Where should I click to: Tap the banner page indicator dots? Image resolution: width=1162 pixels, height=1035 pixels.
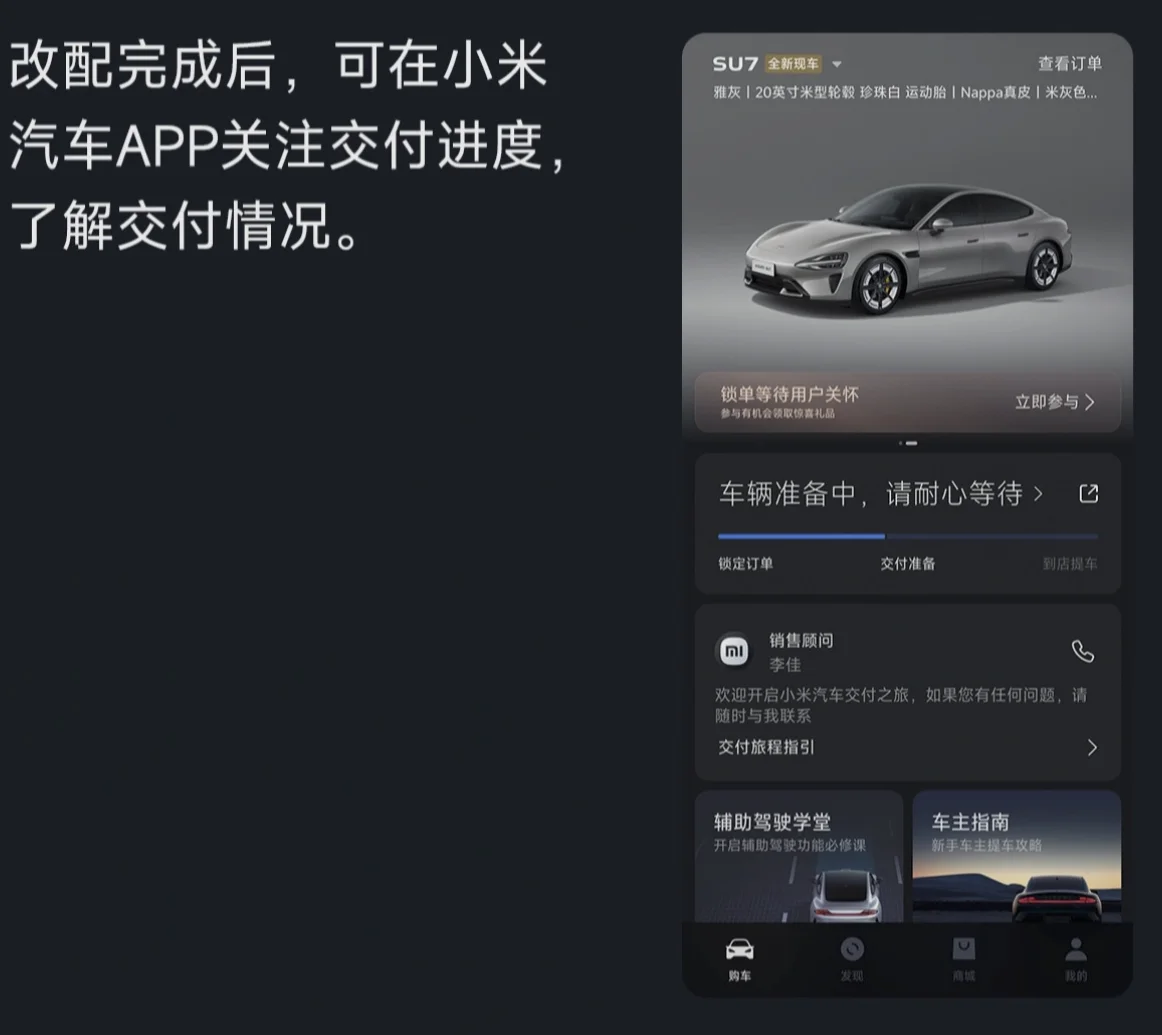pos(908,443)
